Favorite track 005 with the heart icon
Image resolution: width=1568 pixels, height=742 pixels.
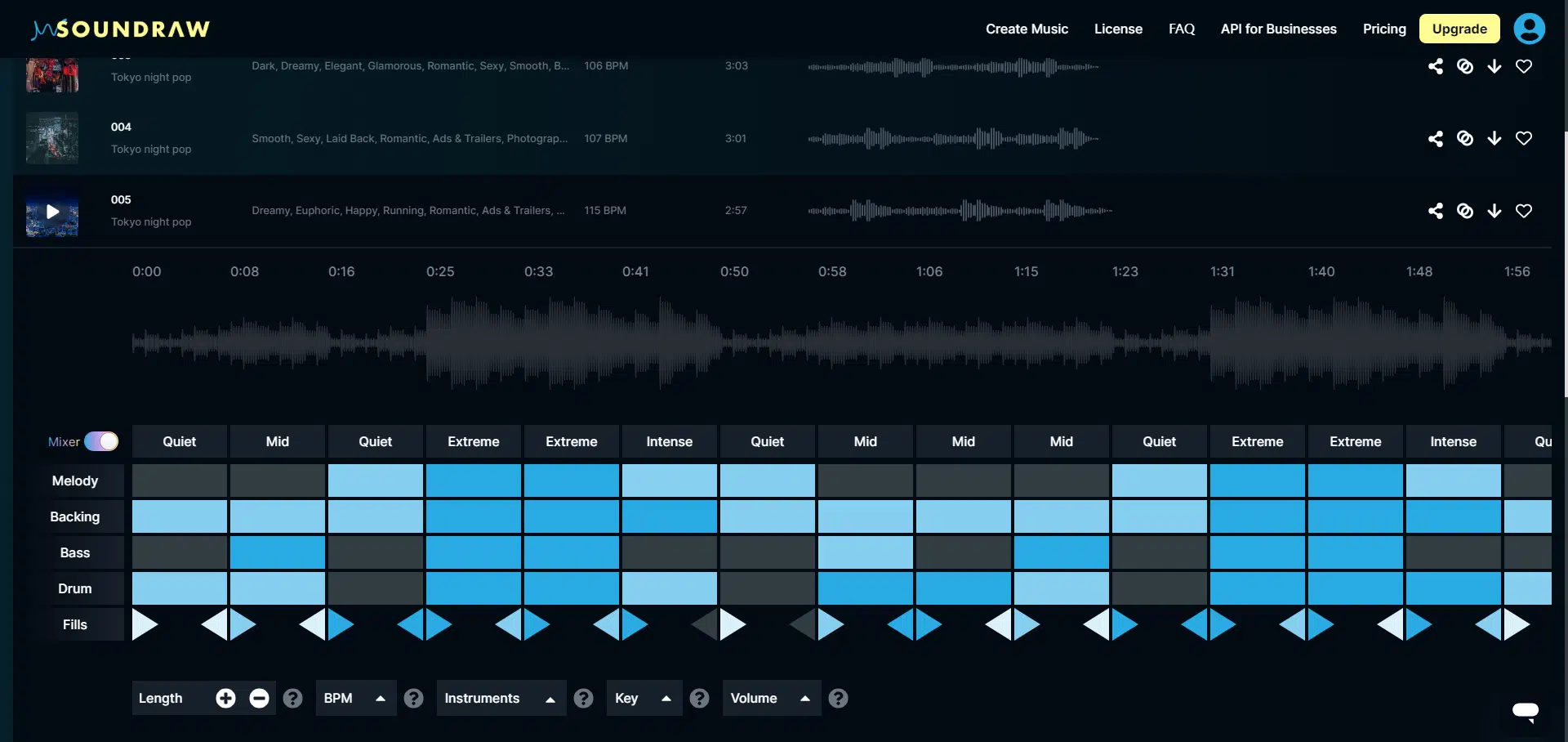click(1525, 211)
